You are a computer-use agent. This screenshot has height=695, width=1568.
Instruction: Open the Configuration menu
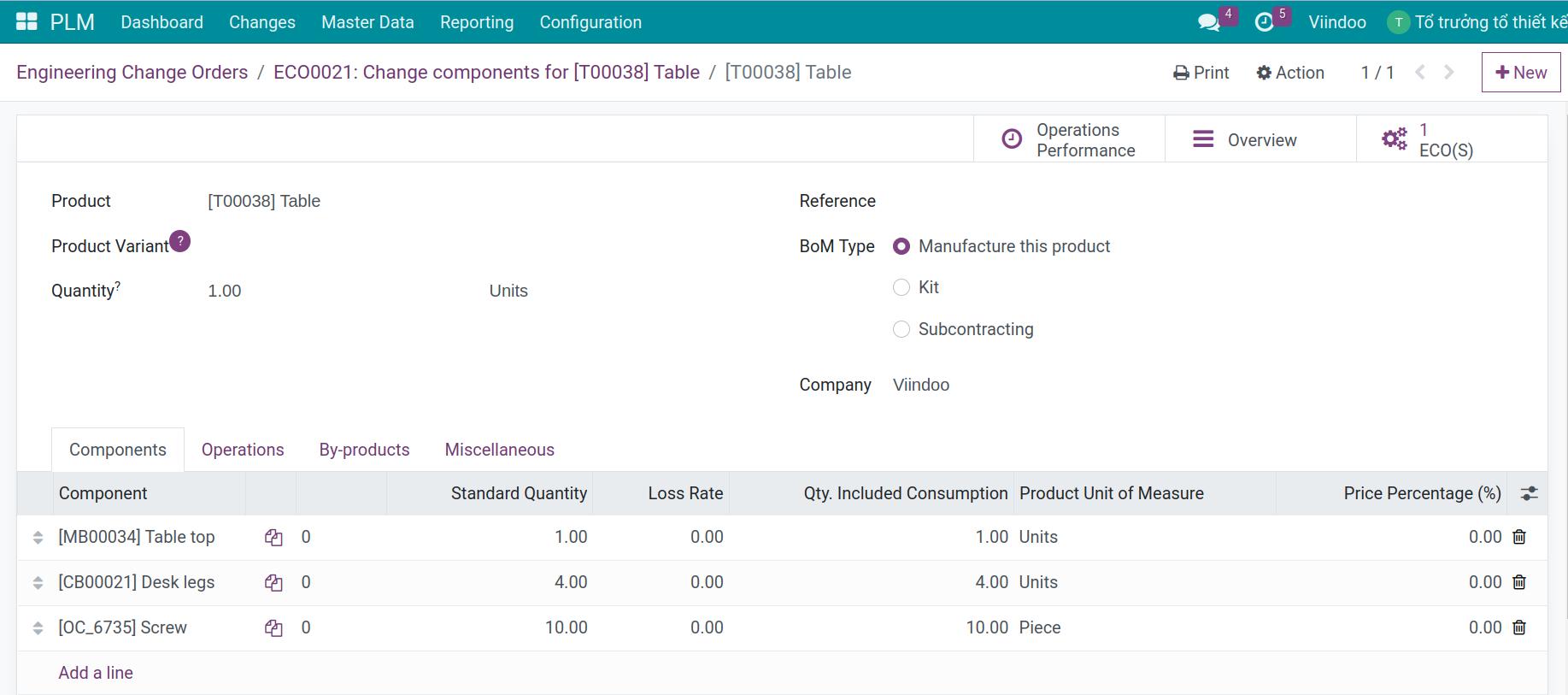tap(590, 22)
